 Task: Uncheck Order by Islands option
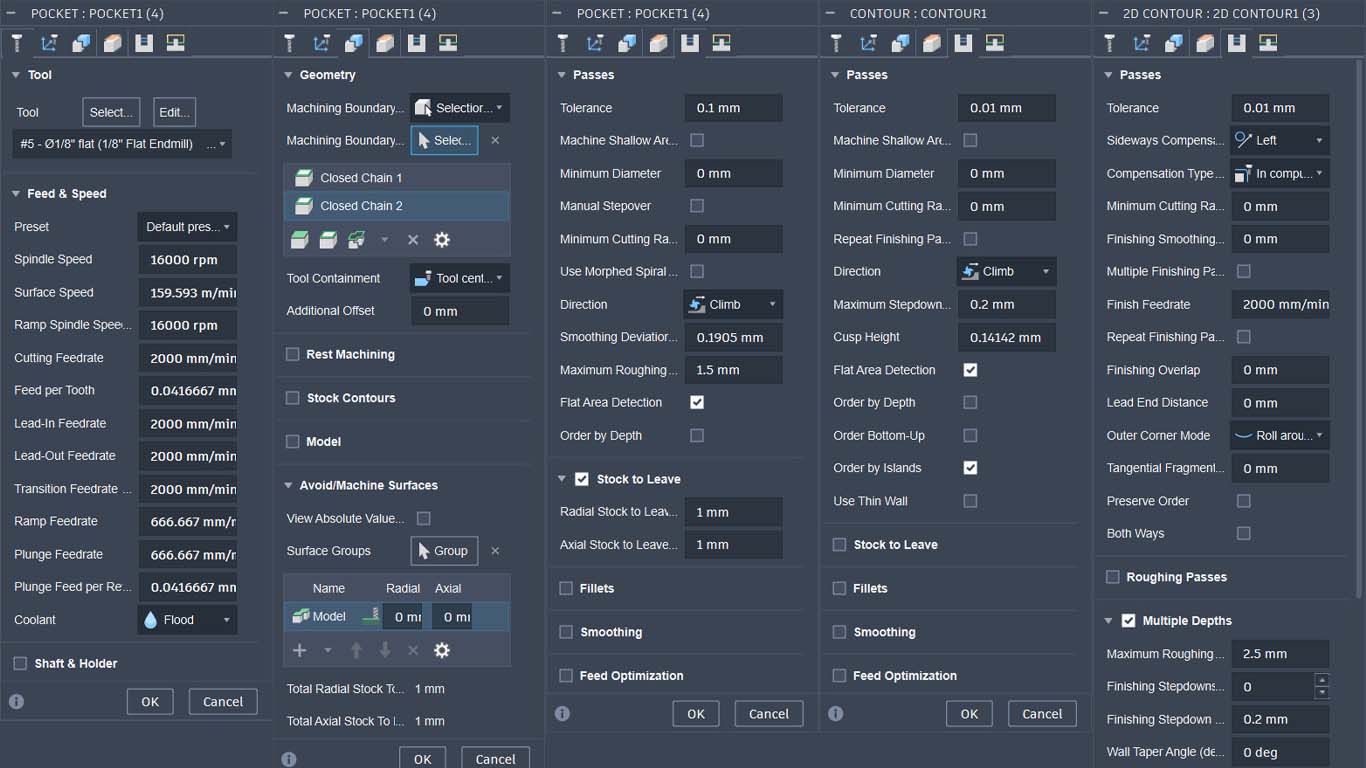click(x=970, y=468)
